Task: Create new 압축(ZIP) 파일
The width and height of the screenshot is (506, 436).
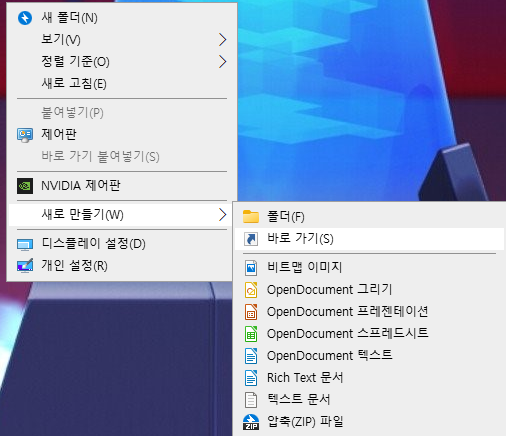Action: [x=369, y=422]
